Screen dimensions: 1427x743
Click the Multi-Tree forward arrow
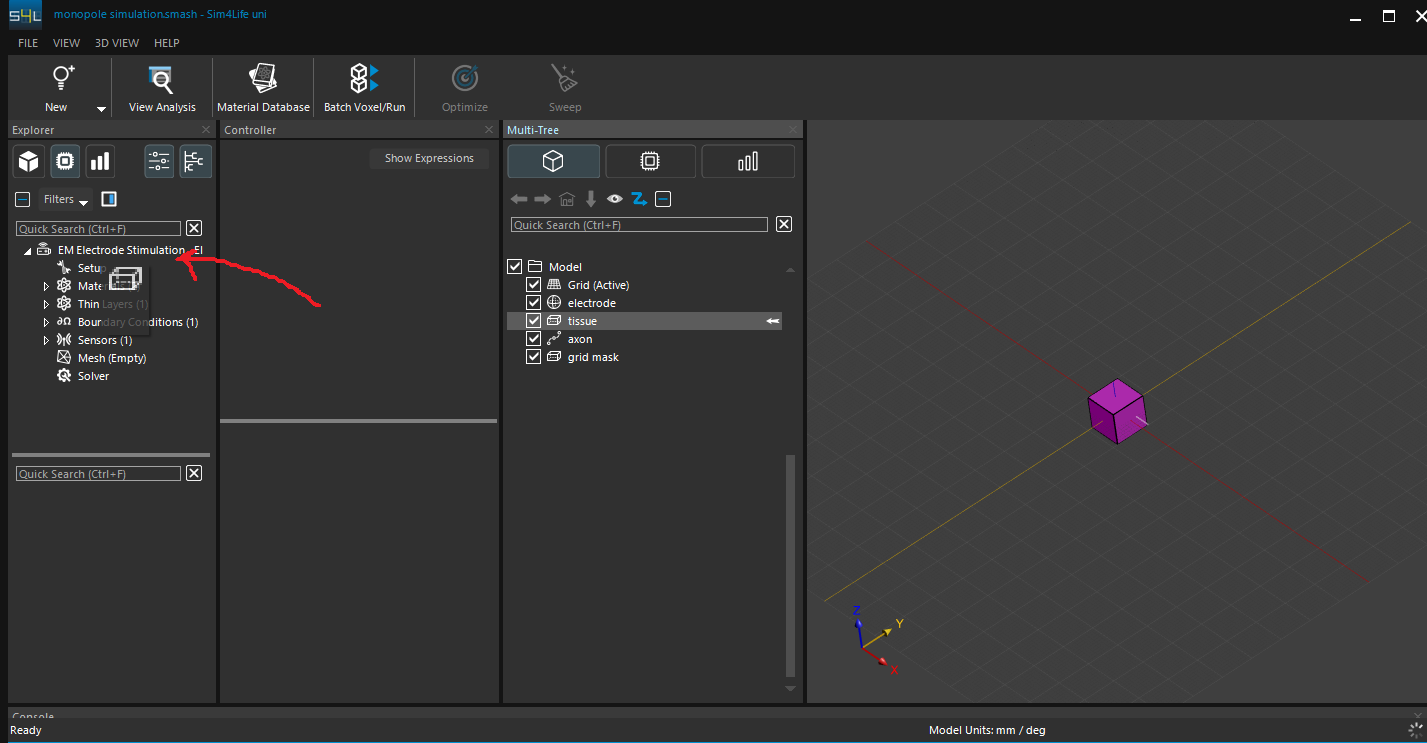tap(543, 199)
